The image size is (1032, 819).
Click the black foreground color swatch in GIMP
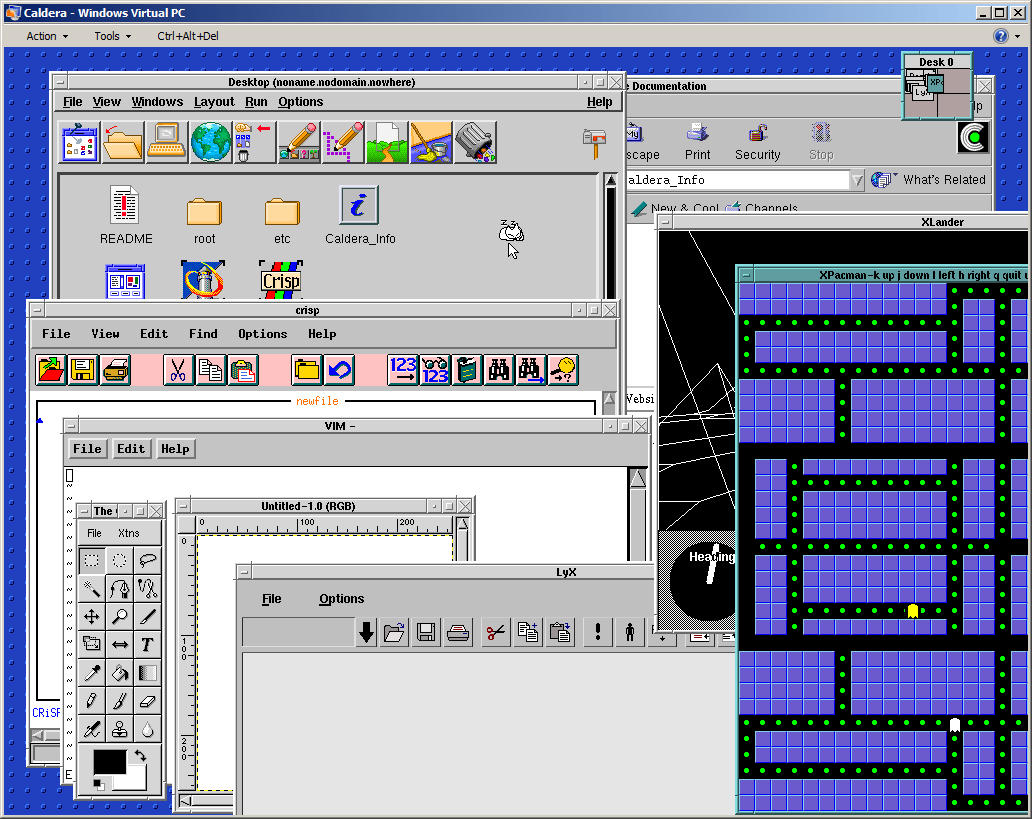point(109,762)
